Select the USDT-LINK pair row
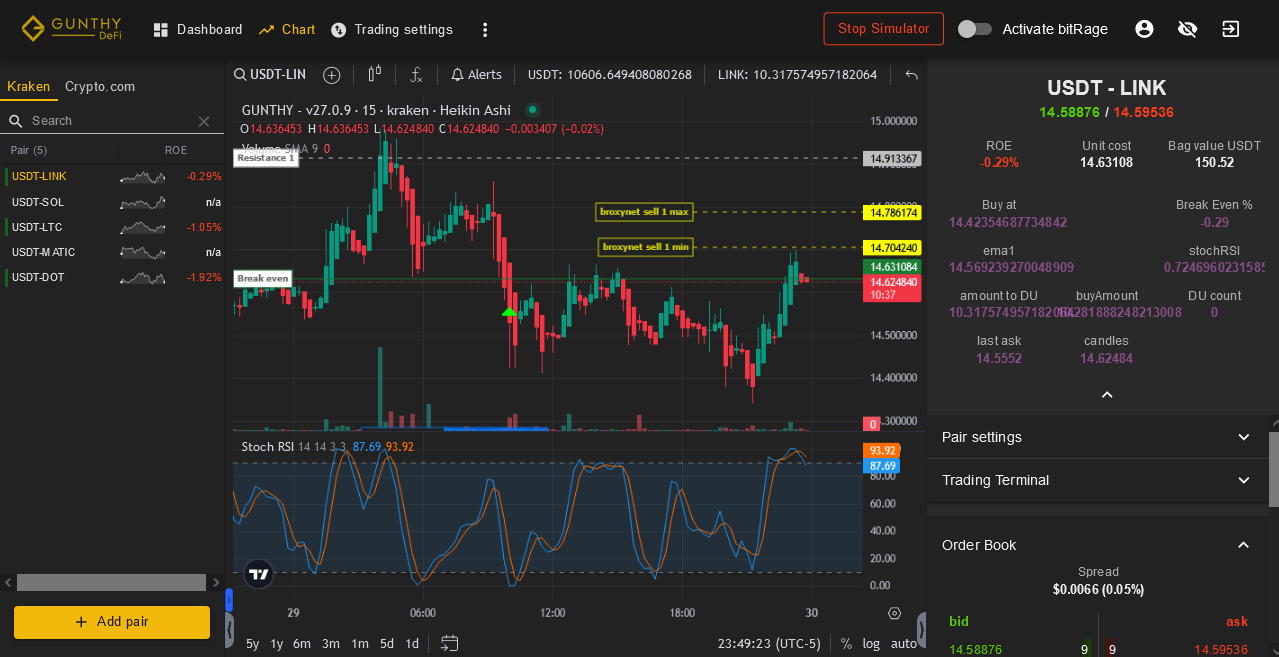This screenshot has height=657, width=1279. click(x=112, y=177)
